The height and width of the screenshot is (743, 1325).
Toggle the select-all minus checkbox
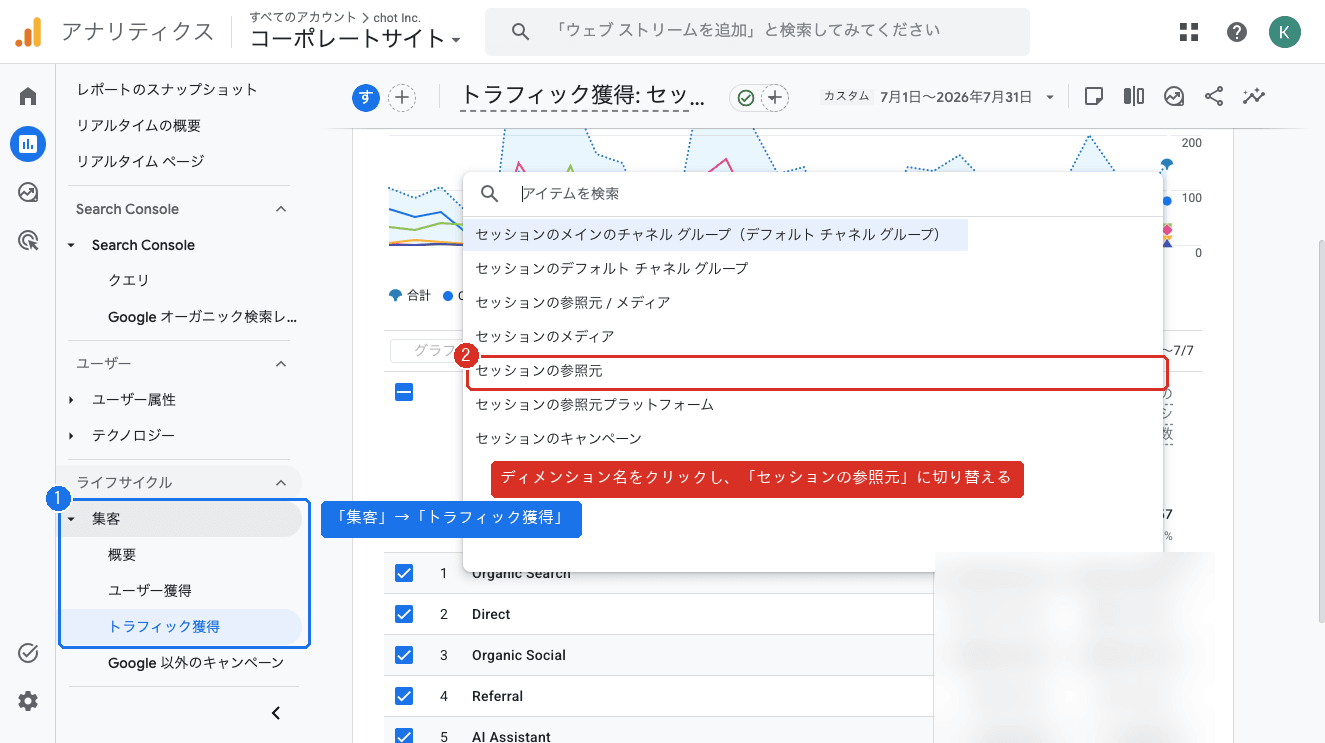point(404,392)
